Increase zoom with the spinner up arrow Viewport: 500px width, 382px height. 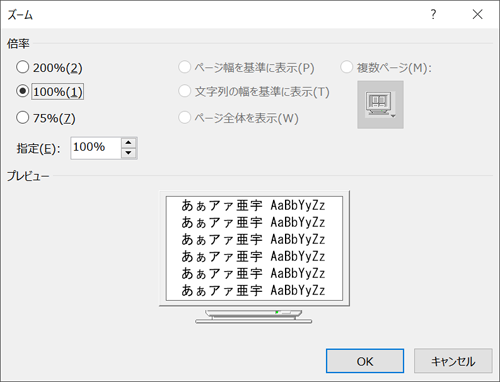tap(129, 143)
